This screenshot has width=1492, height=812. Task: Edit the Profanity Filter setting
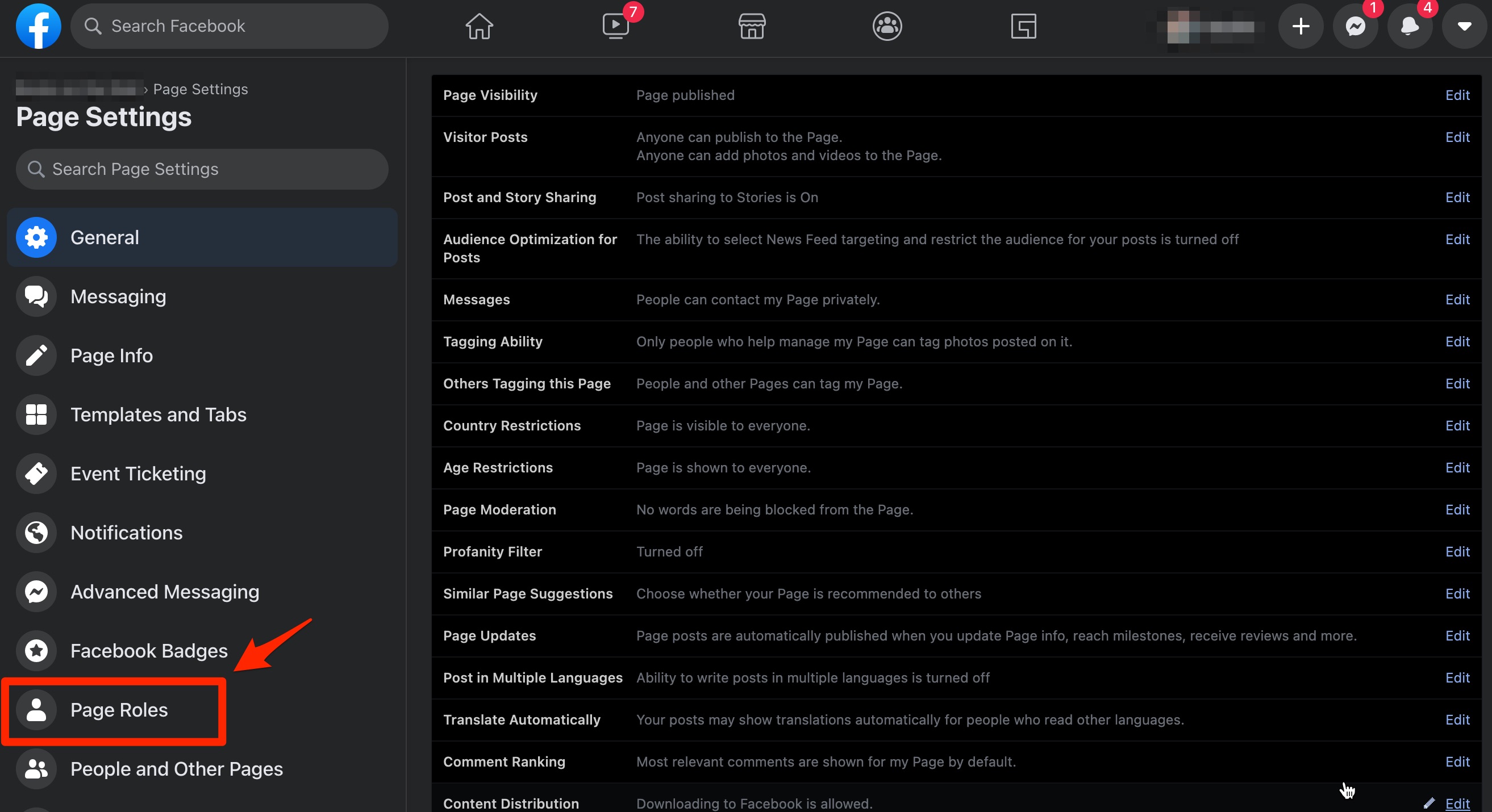coord(1457,551)
